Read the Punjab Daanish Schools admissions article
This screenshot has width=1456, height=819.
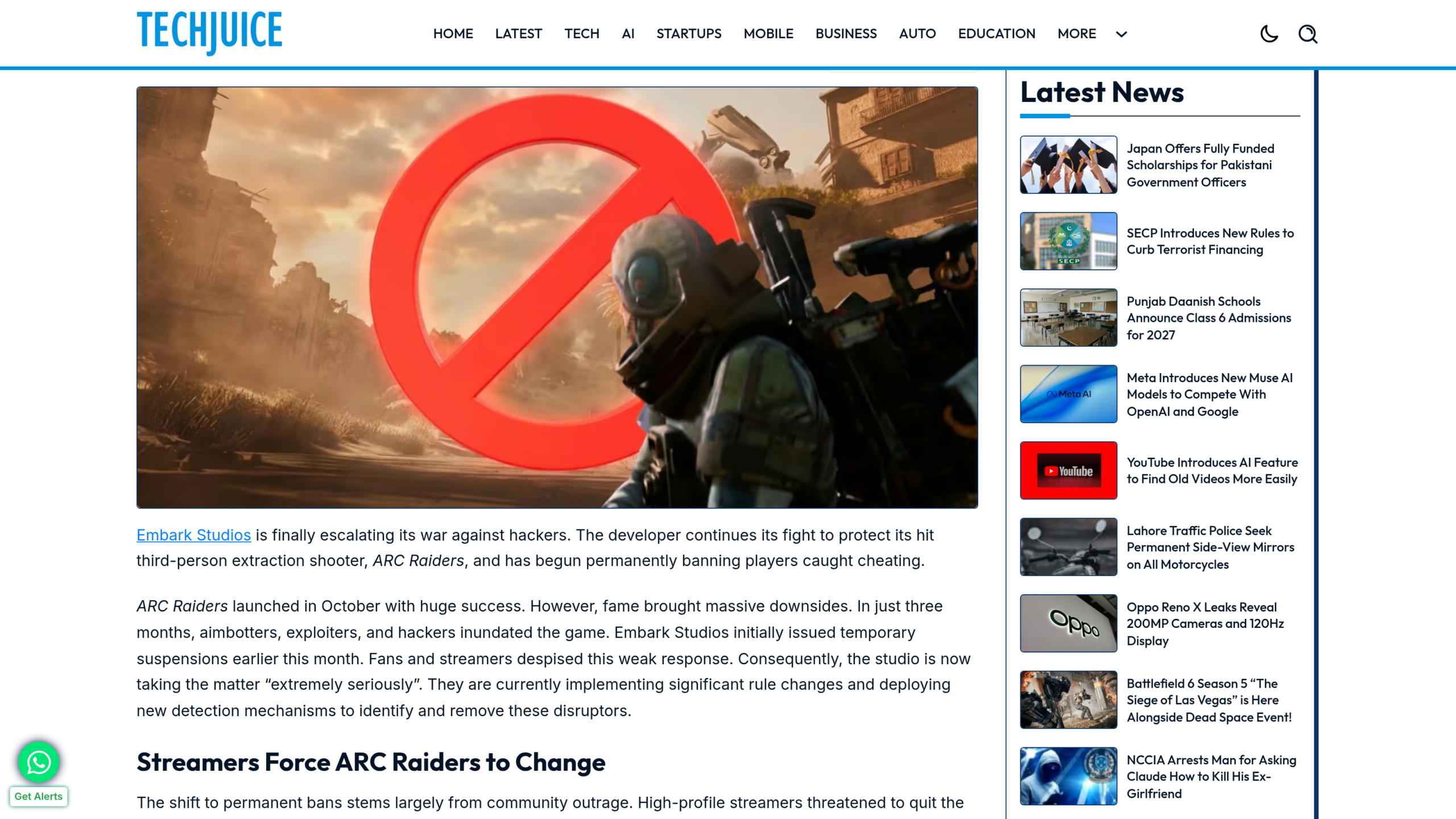pos(1209,318)
